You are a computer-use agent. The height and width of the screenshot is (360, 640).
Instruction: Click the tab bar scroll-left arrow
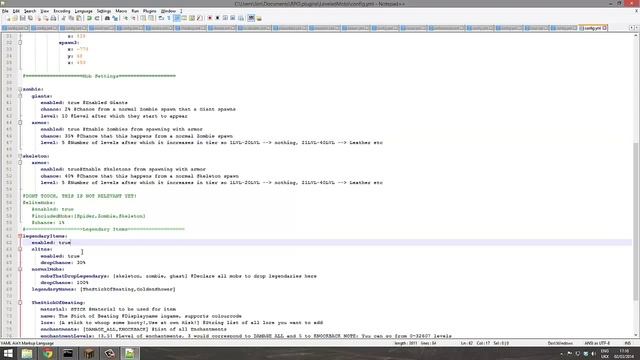(x=631, y=28)
